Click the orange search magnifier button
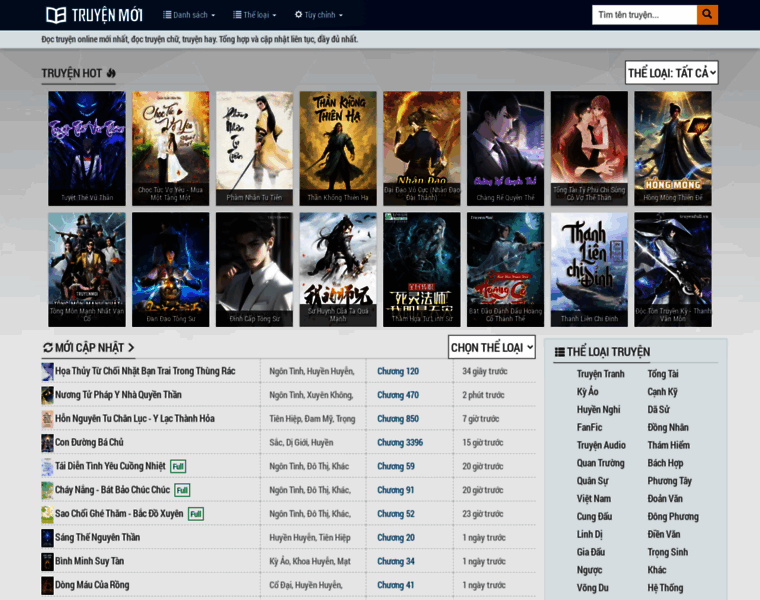 707,15
